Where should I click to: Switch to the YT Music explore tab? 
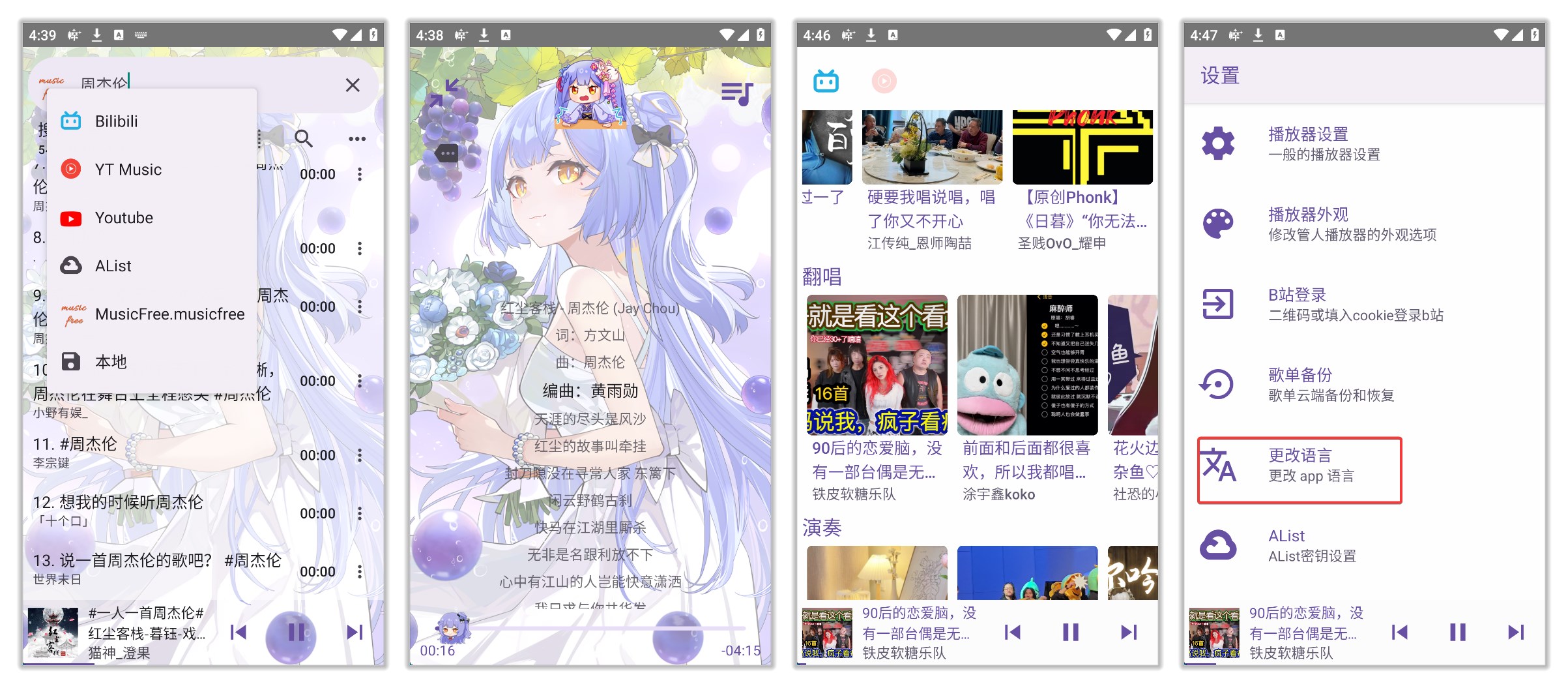(x=884, y=81)
